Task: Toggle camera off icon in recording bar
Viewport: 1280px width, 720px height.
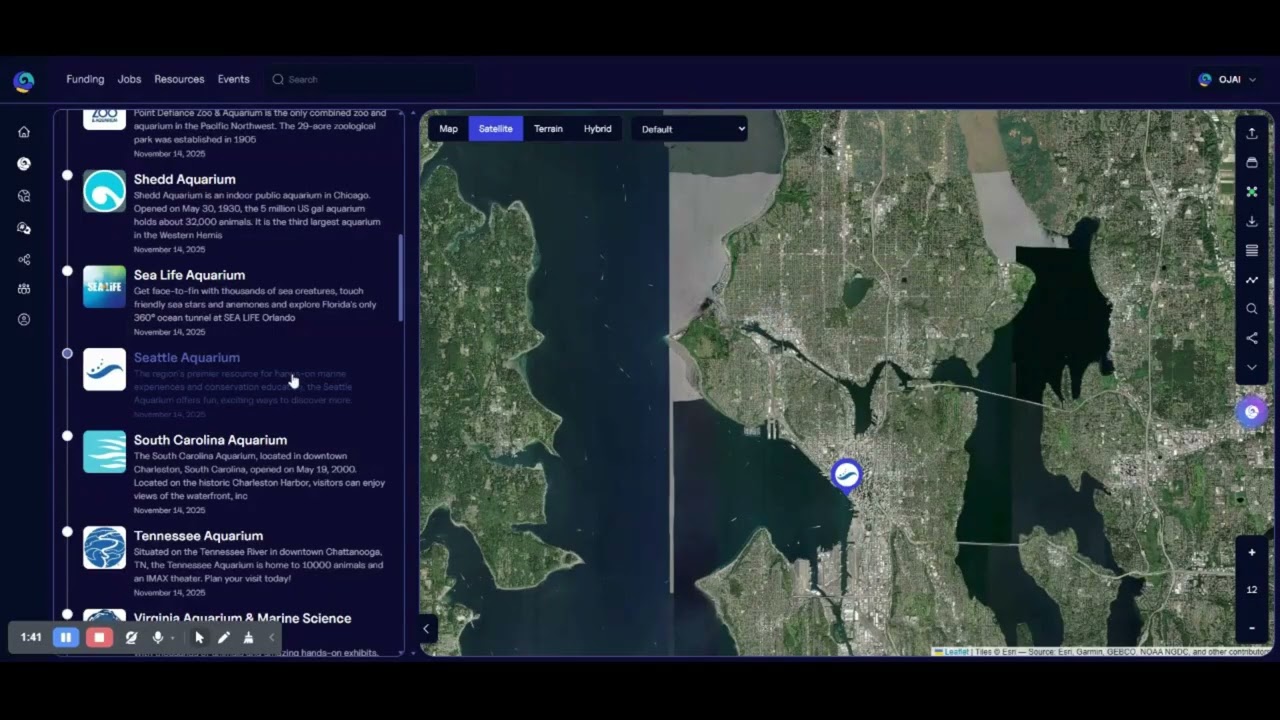Action: [x=131, y=637]
